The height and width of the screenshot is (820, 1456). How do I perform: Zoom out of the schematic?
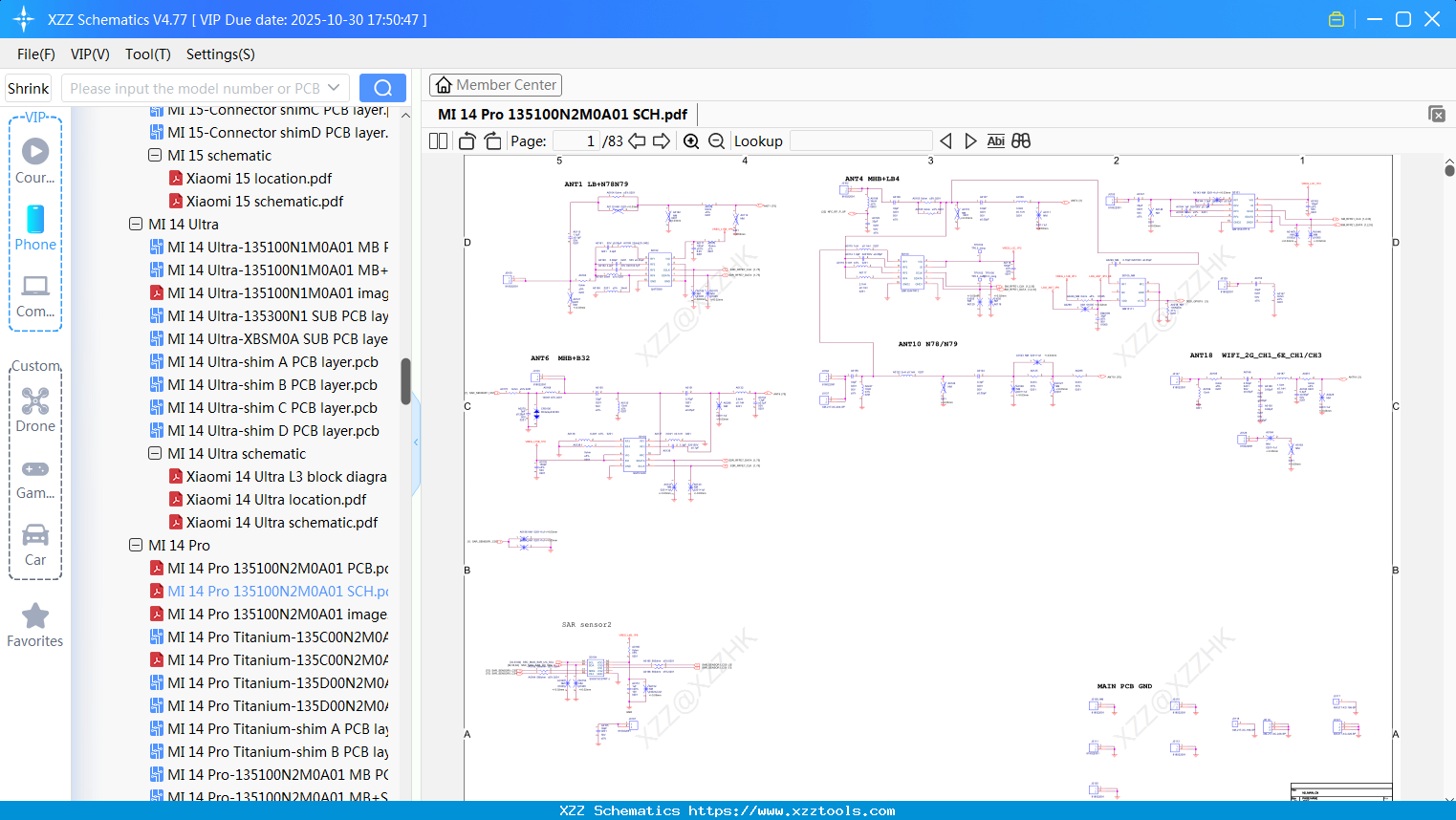coord(716,141)
